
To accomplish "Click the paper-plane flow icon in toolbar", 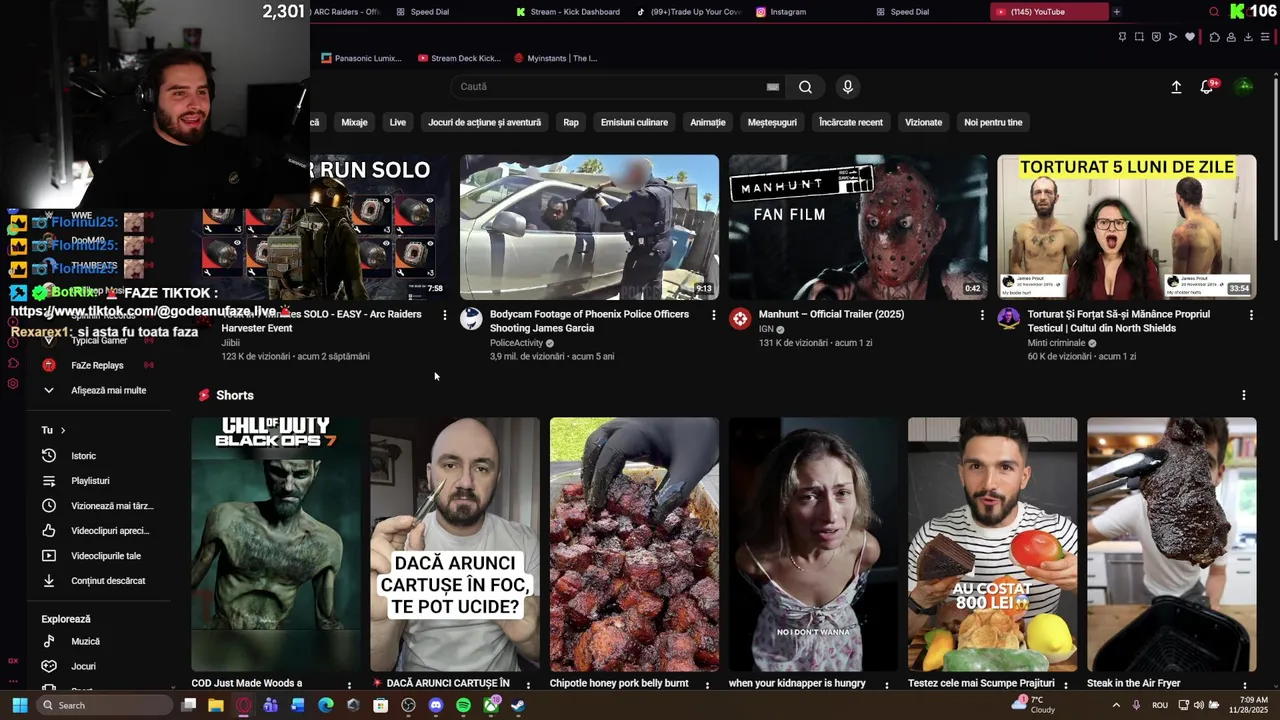I will 1173,37.
